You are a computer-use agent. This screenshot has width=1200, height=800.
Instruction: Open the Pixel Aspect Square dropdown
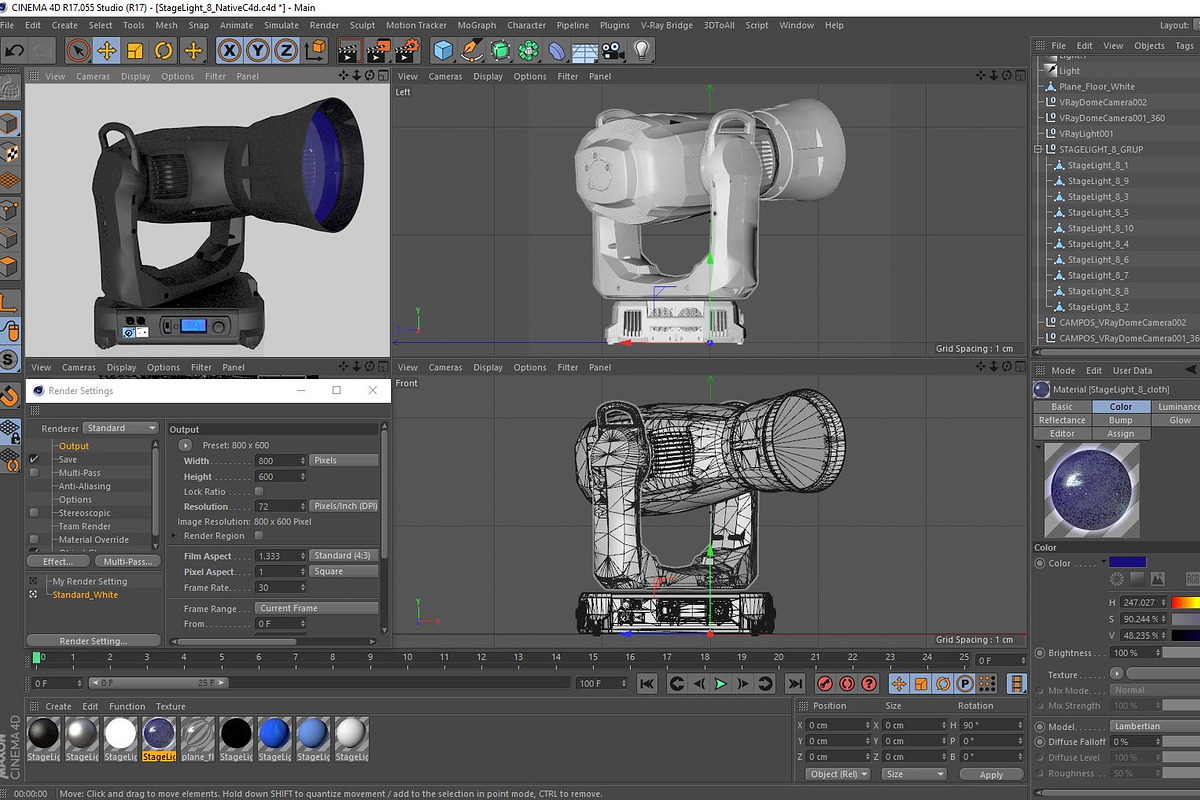pos(343,571)
